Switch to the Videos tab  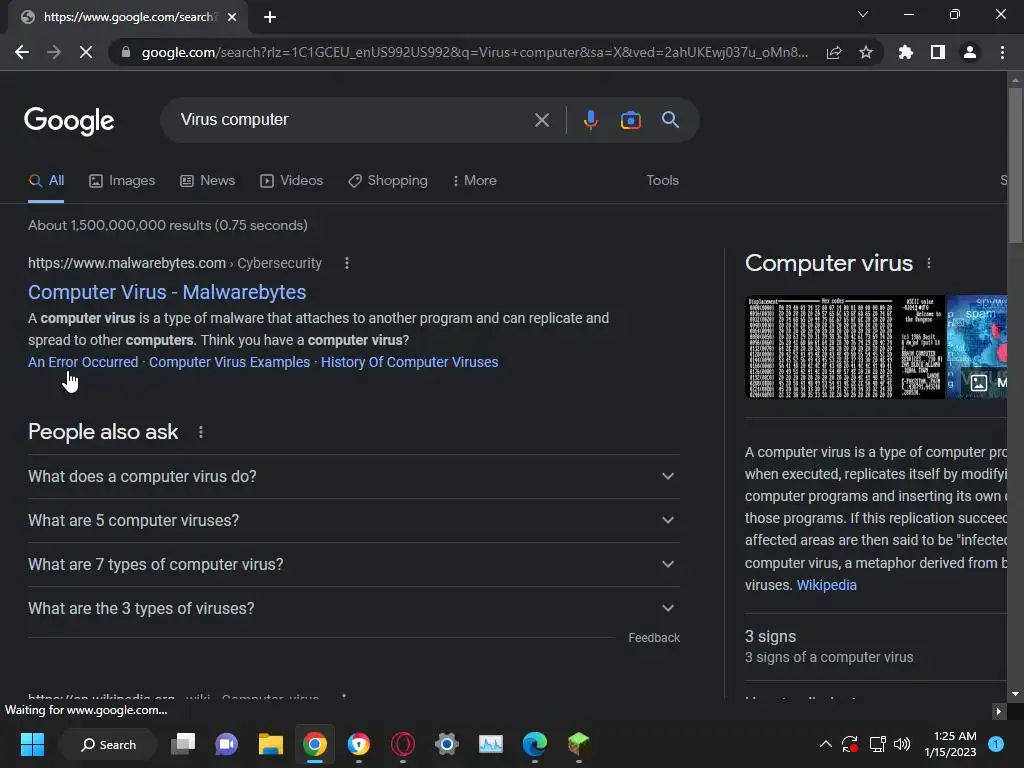point(291,181)
